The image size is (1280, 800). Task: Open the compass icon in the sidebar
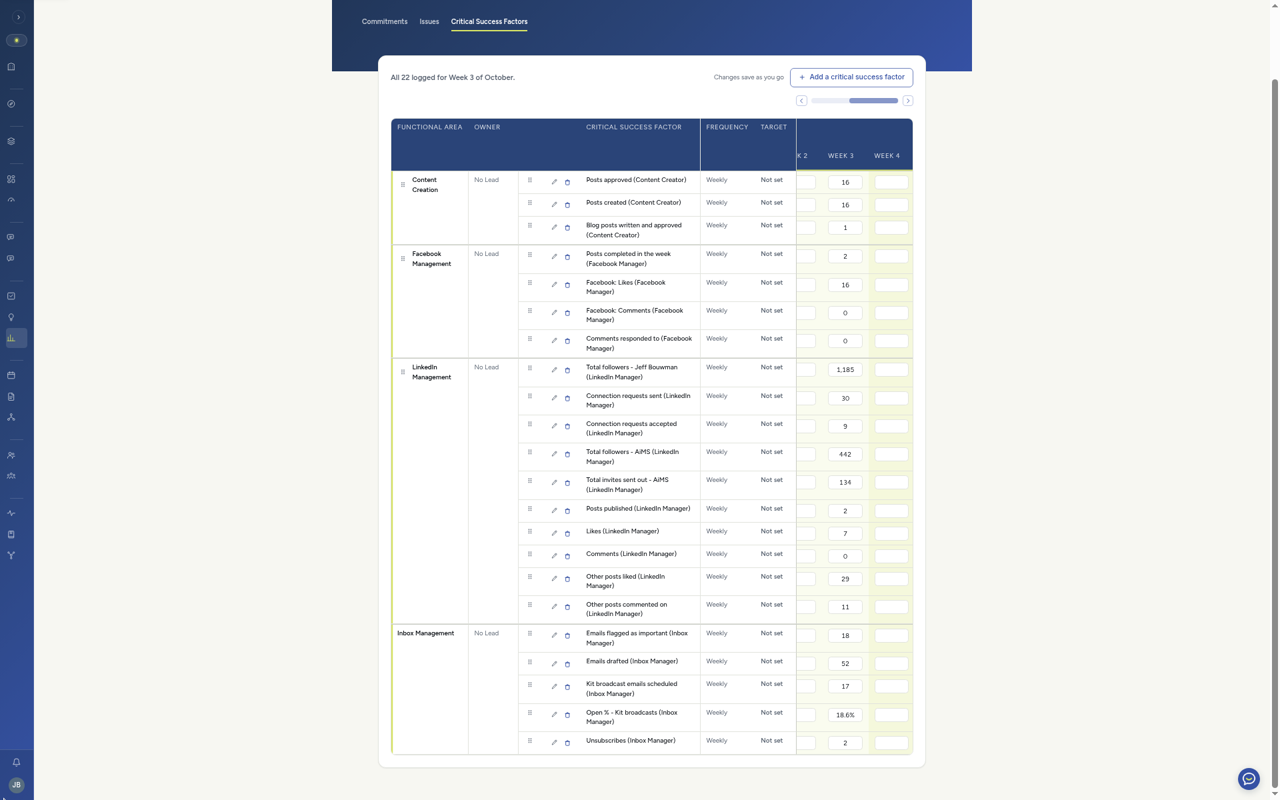coord(11,104)
